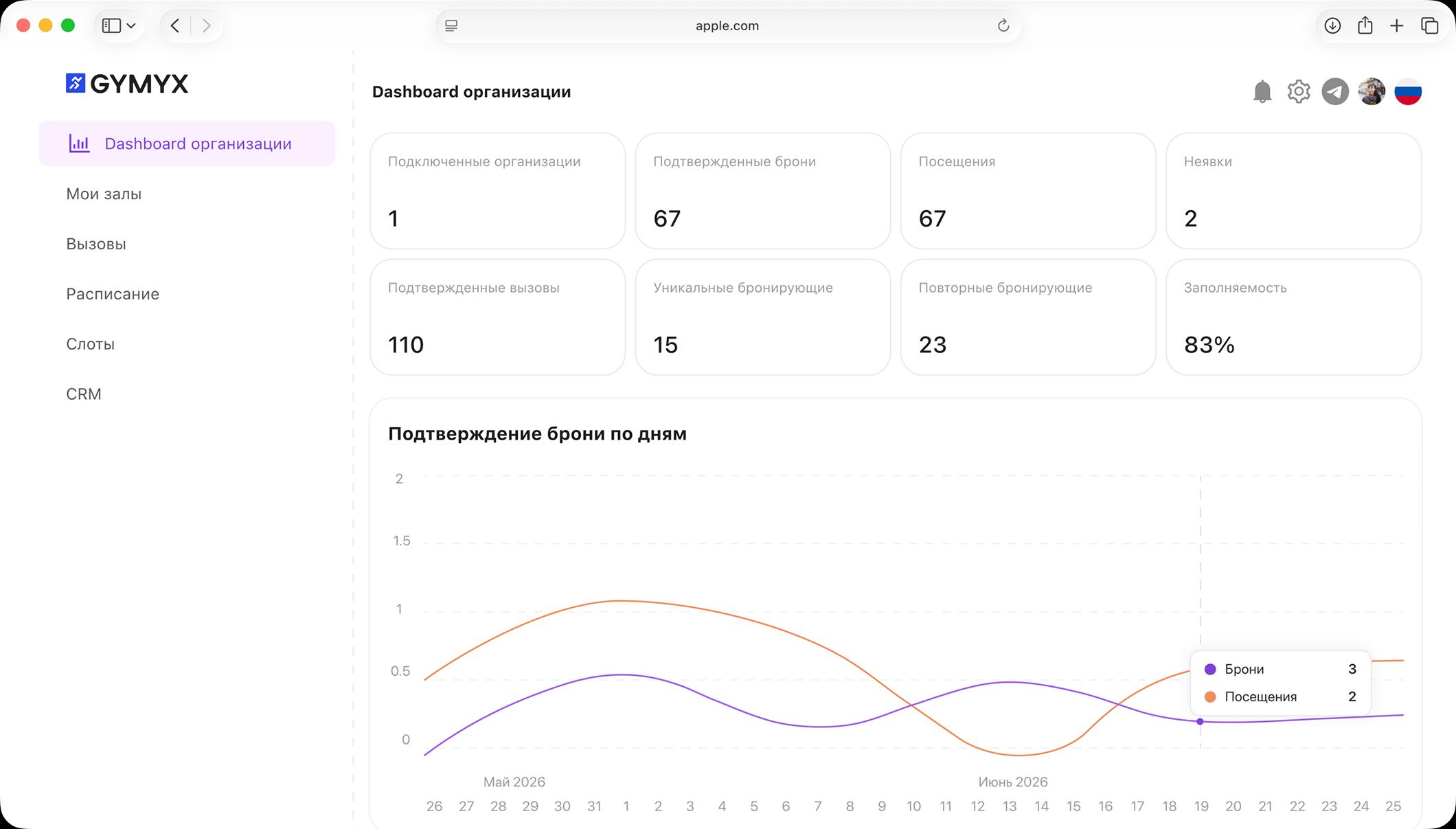This screenshot has width=1456, height=829.
Task: Open Мои залы in sidebar
Action: [x=104, y=194]
